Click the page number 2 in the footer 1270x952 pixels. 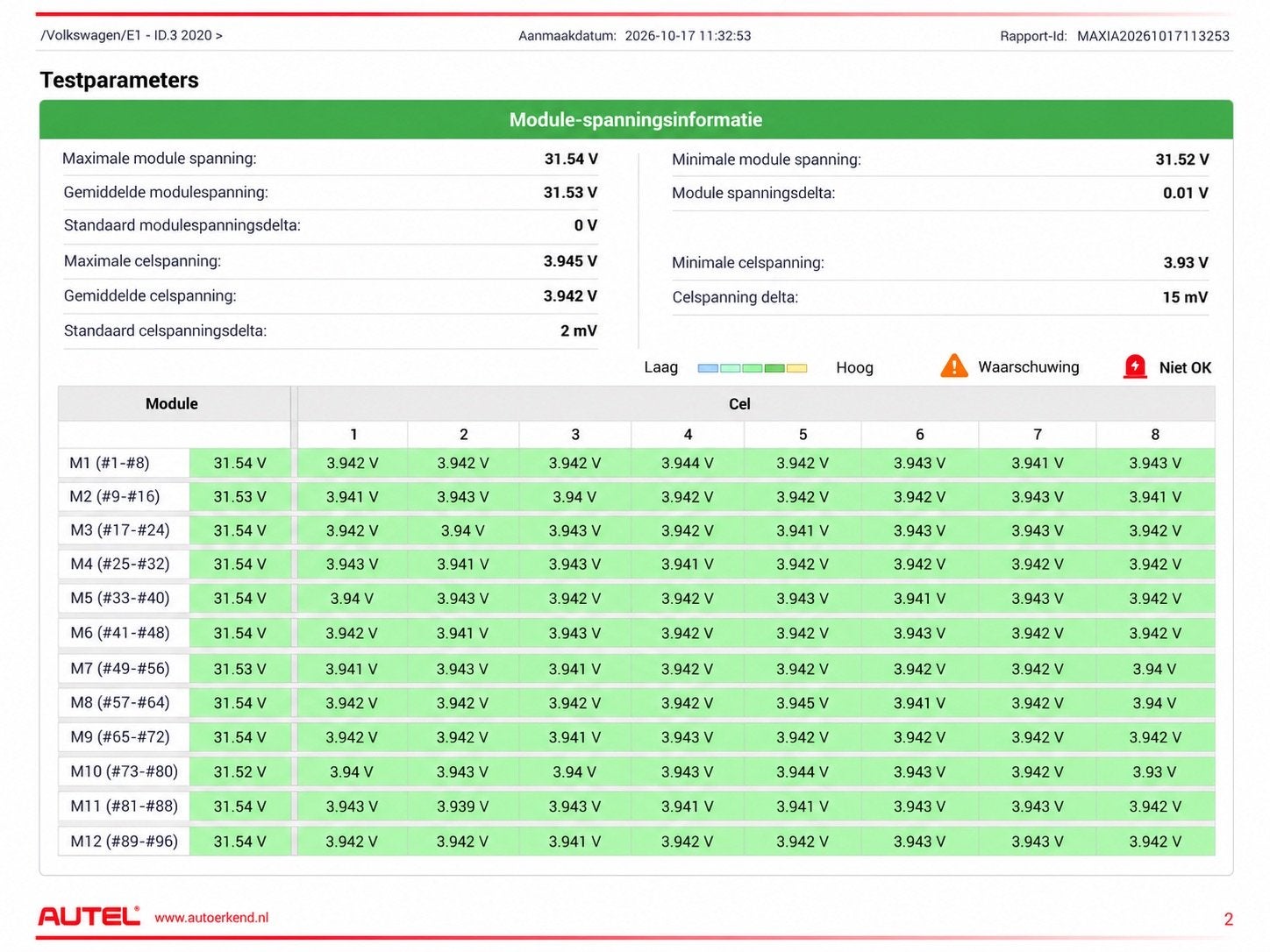[x=1228, y=919]
